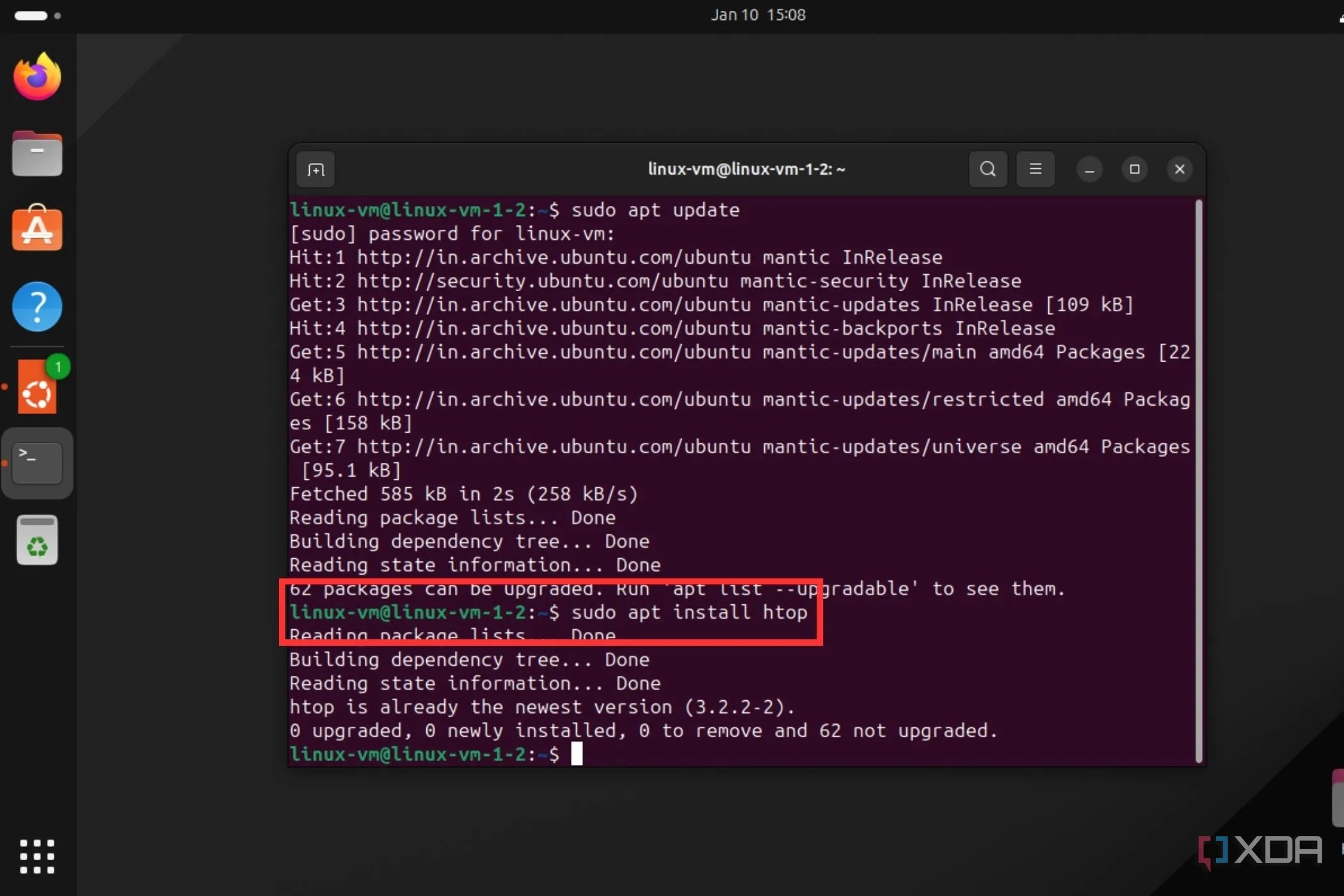This screenshot has height=896, width=1344.
Task: Open the Activities indicator in the top bar
Action: point(30,15)
